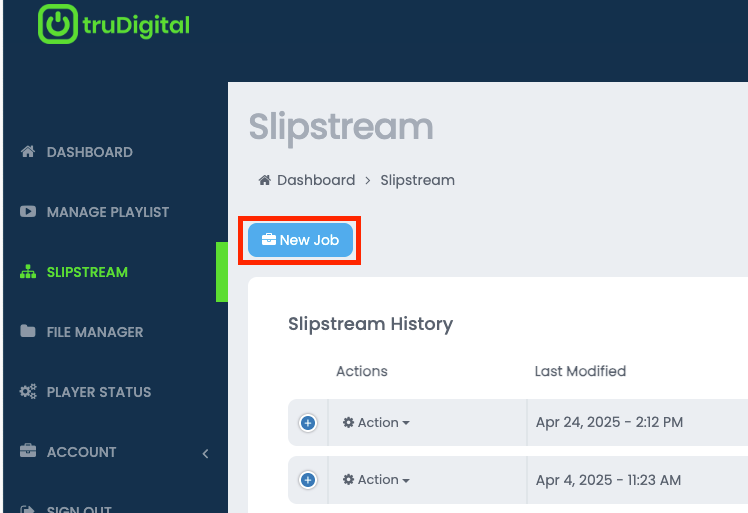Viewport: 748px width, 513px height.
Task: Click the Last Modified column header
Action: point(580,371)
